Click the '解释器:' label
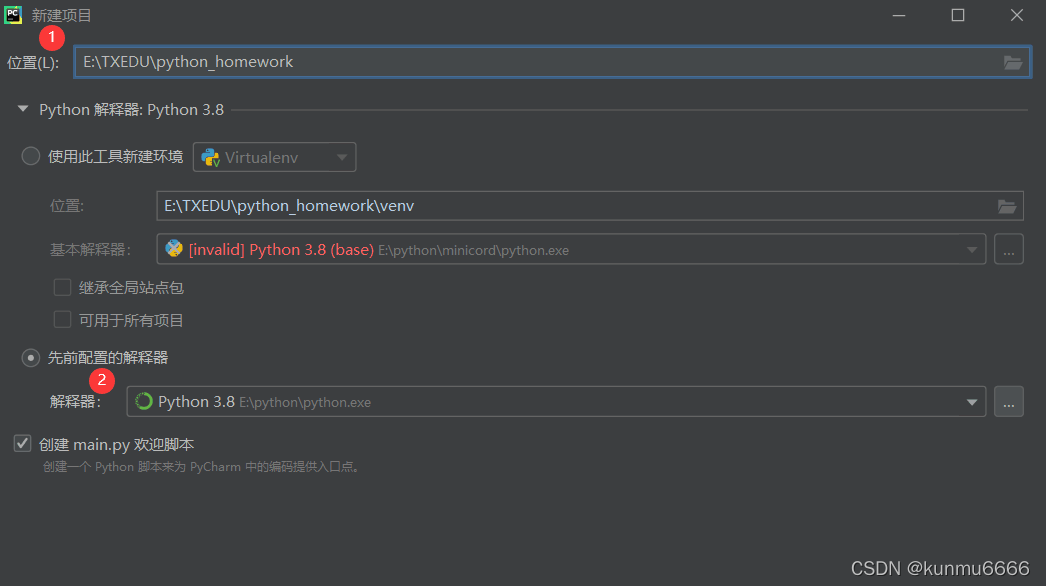This screenshot has width=1046, height=586. point(75,402)
